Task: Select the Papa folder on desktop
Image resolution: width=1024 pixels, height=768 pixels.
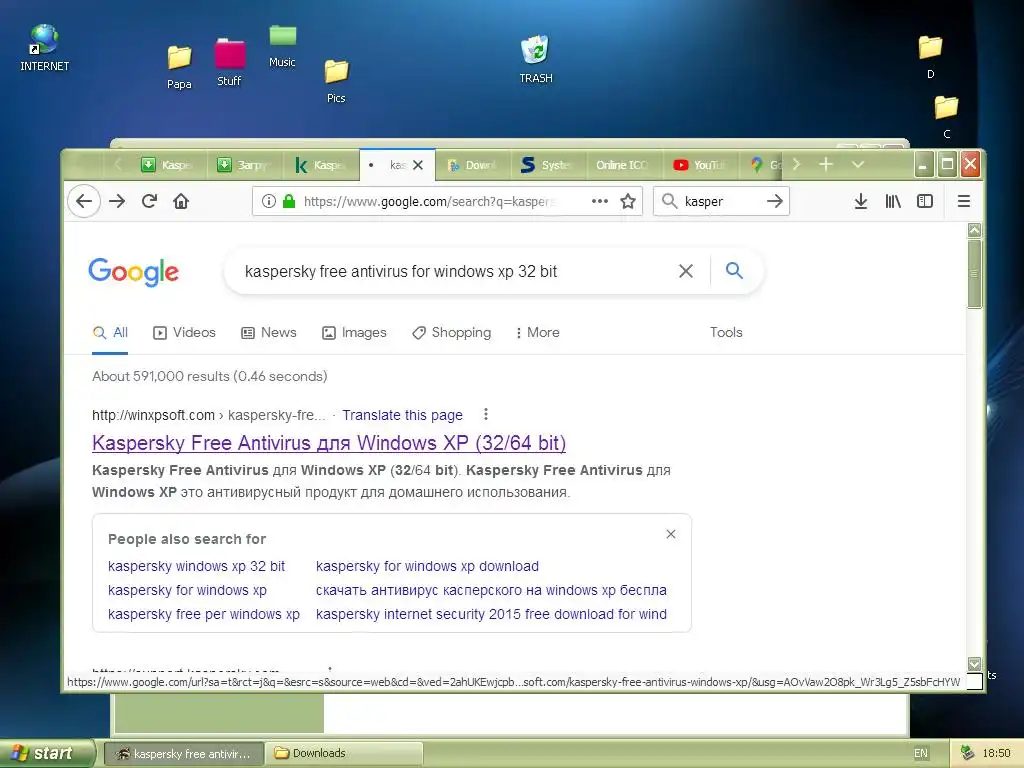Action: (179, 67)
